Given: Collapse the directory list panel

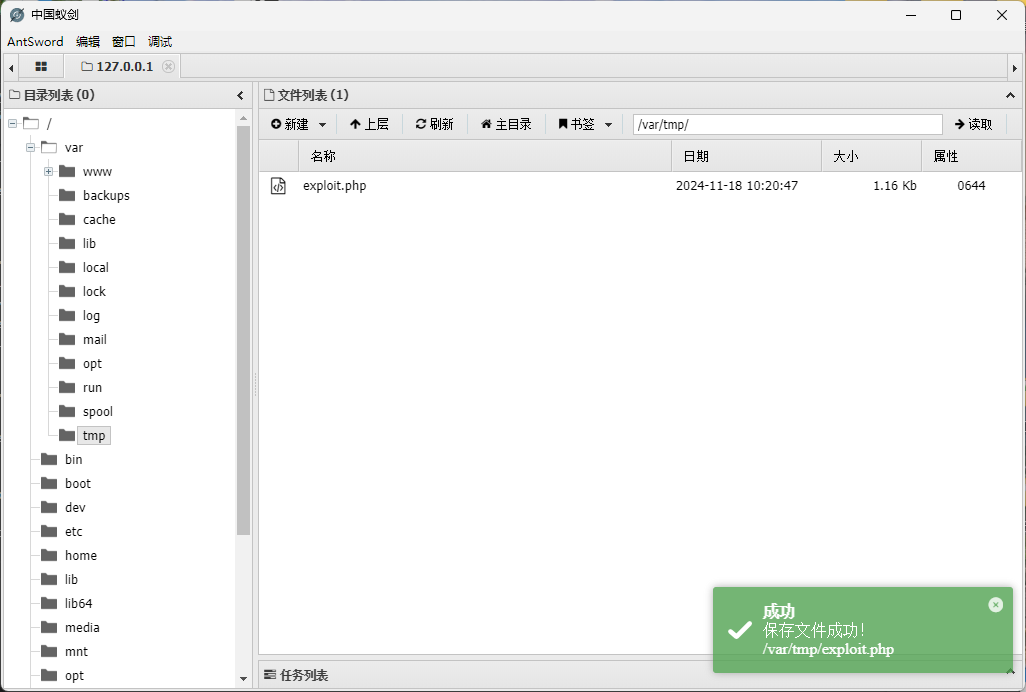Looking at the screenshot, I should (x=240, y=96).
